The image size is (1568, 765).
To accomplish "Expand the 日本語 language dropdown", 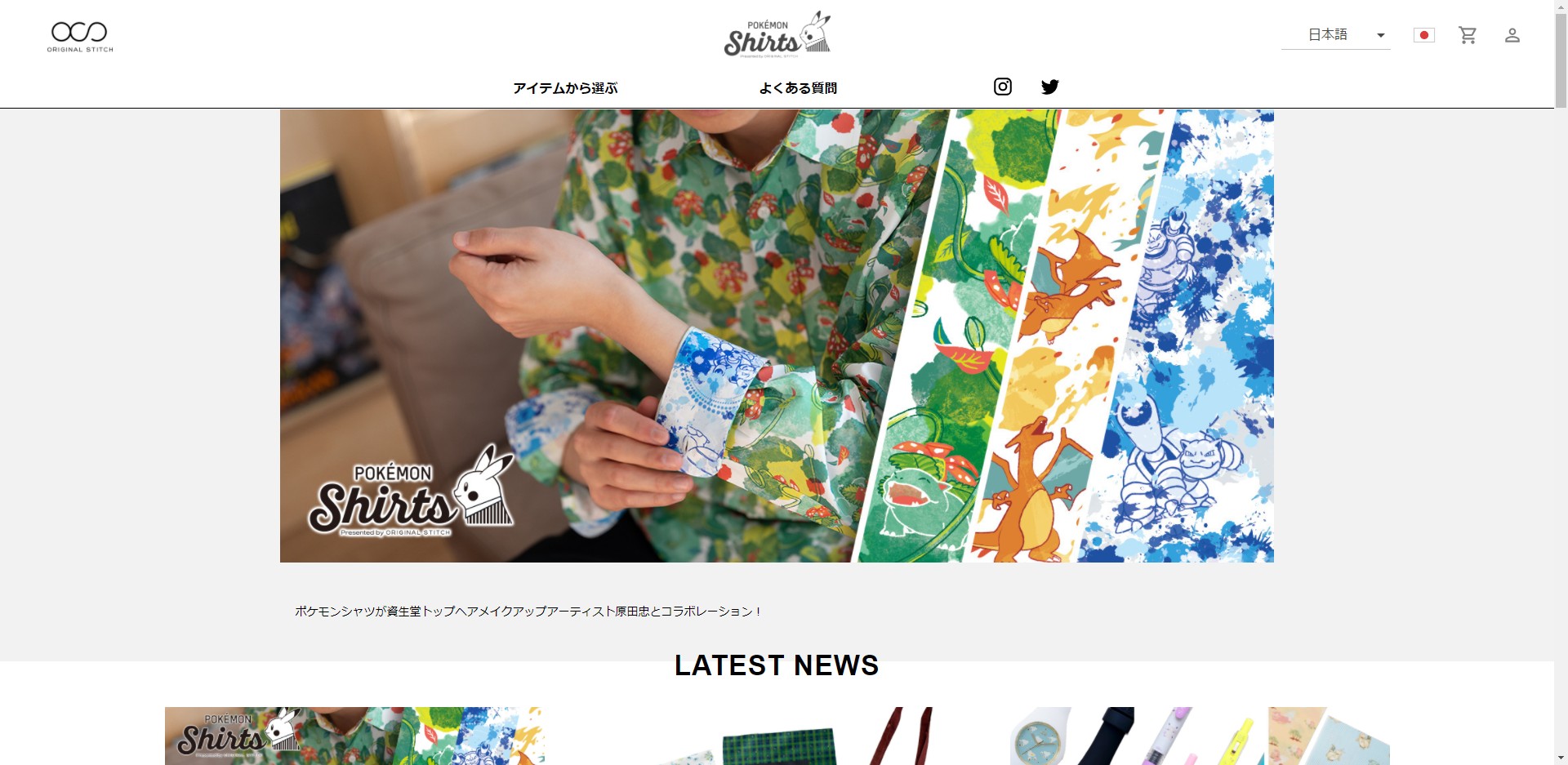I will pos(1336,35).
